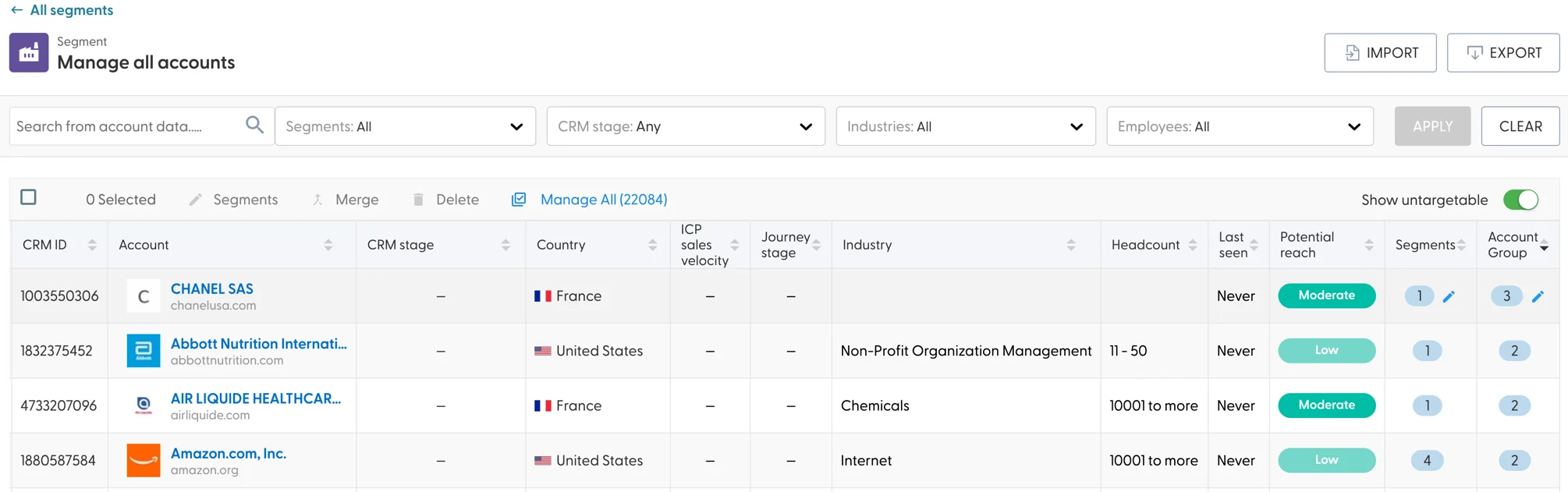Click the IMPORT button
The width and height of the screenshot is (1568, 492).
pos(1380,53)
